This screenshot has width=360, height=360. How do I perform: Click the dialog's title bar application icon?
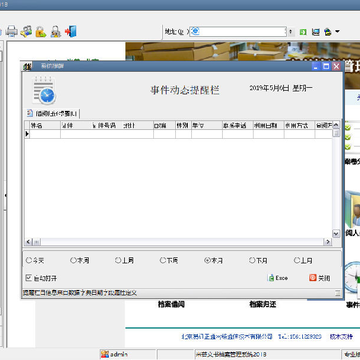[27, 66]
